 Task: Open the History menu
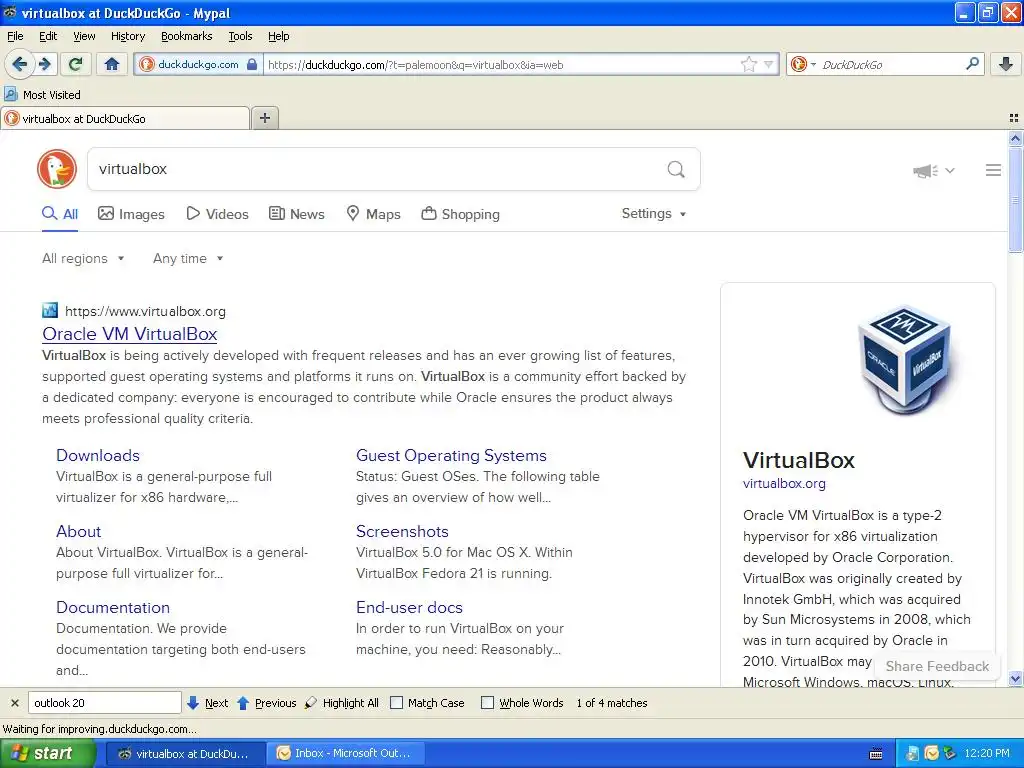(127, 36)
